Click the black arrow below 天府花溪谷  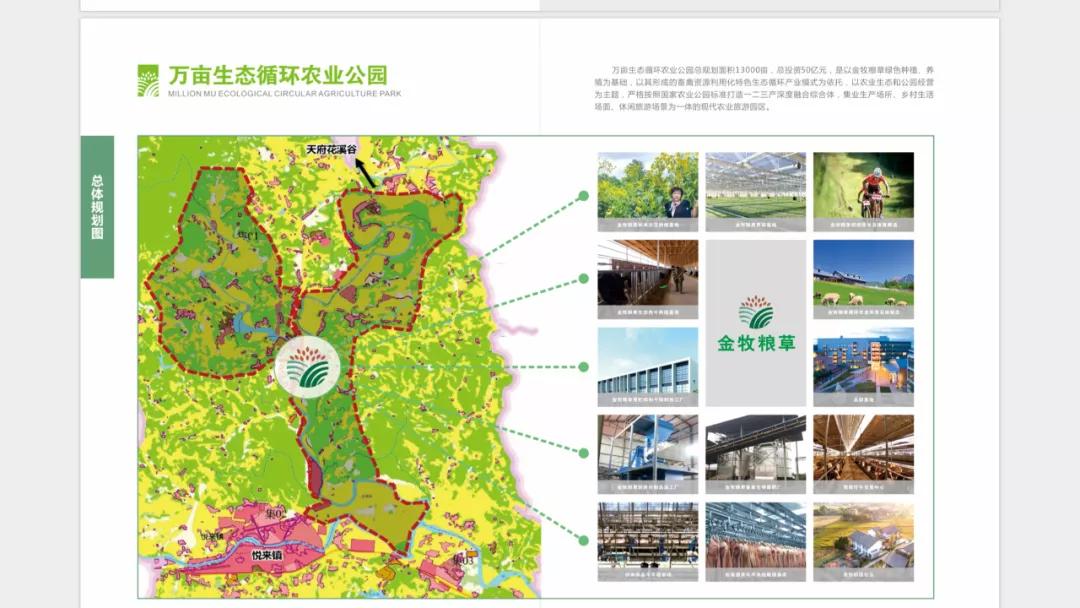coord(365,173)
